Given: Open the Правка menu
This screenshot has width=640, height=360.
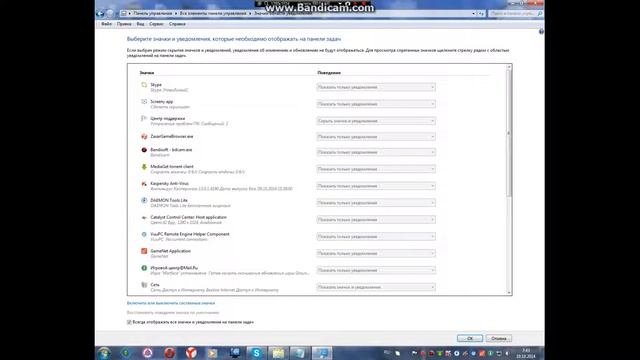Looking at the screenshot, I should (124, 24).
